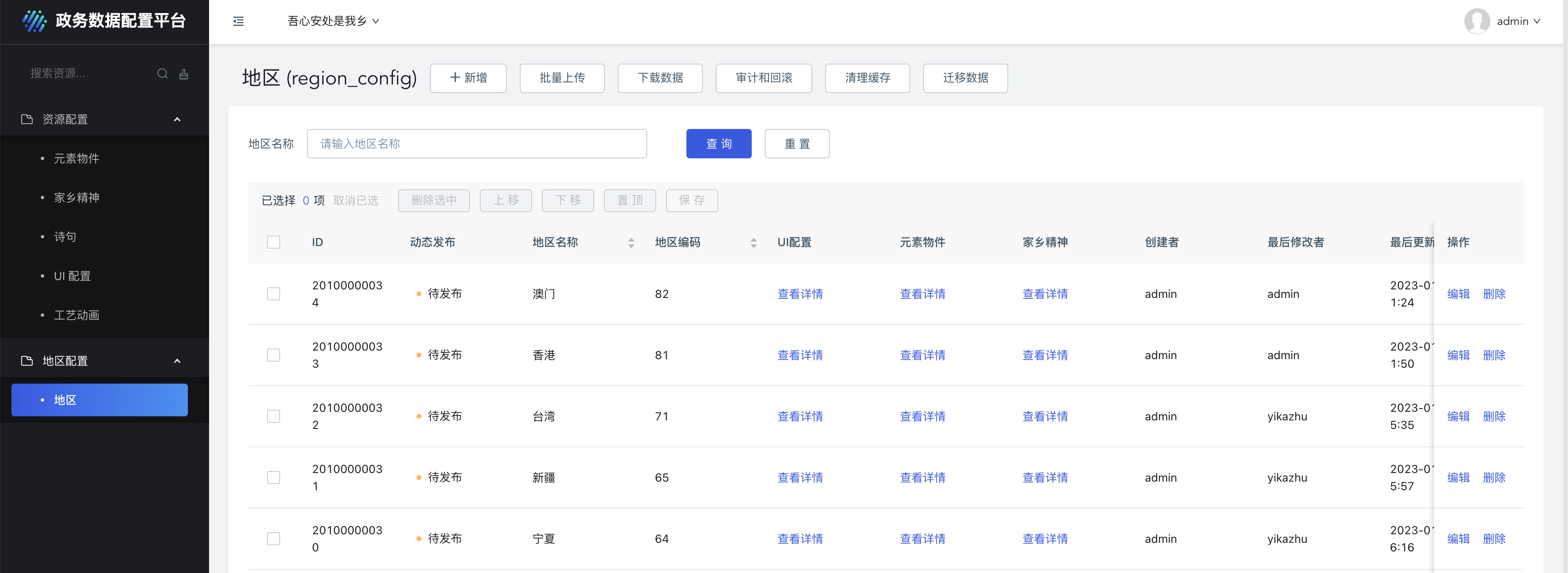View 元素物件 details for 香港

pyautogui.click(x=923, y=355)
